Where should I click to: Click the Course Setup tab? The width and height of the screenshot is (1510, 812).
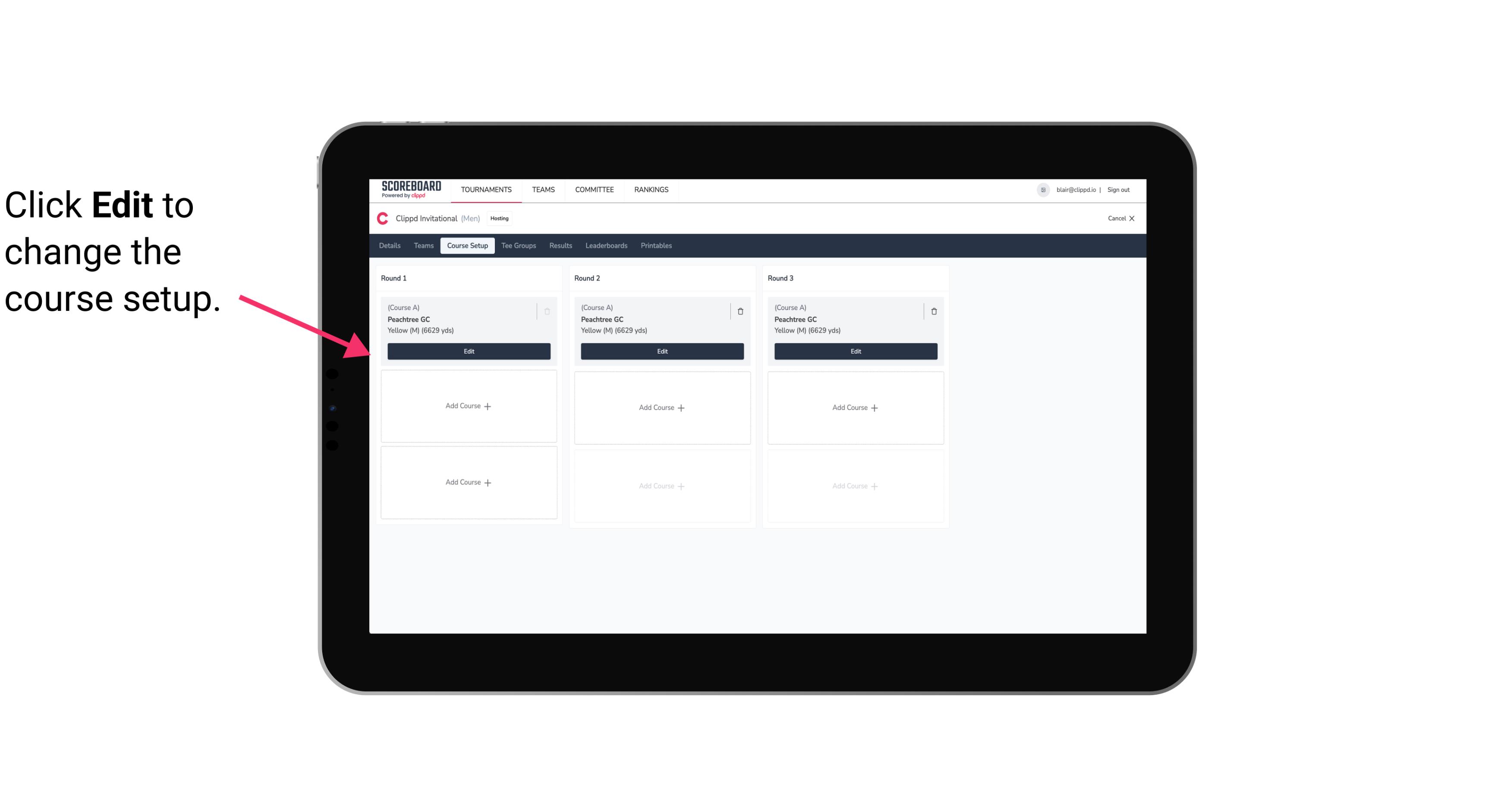(467, 246)
